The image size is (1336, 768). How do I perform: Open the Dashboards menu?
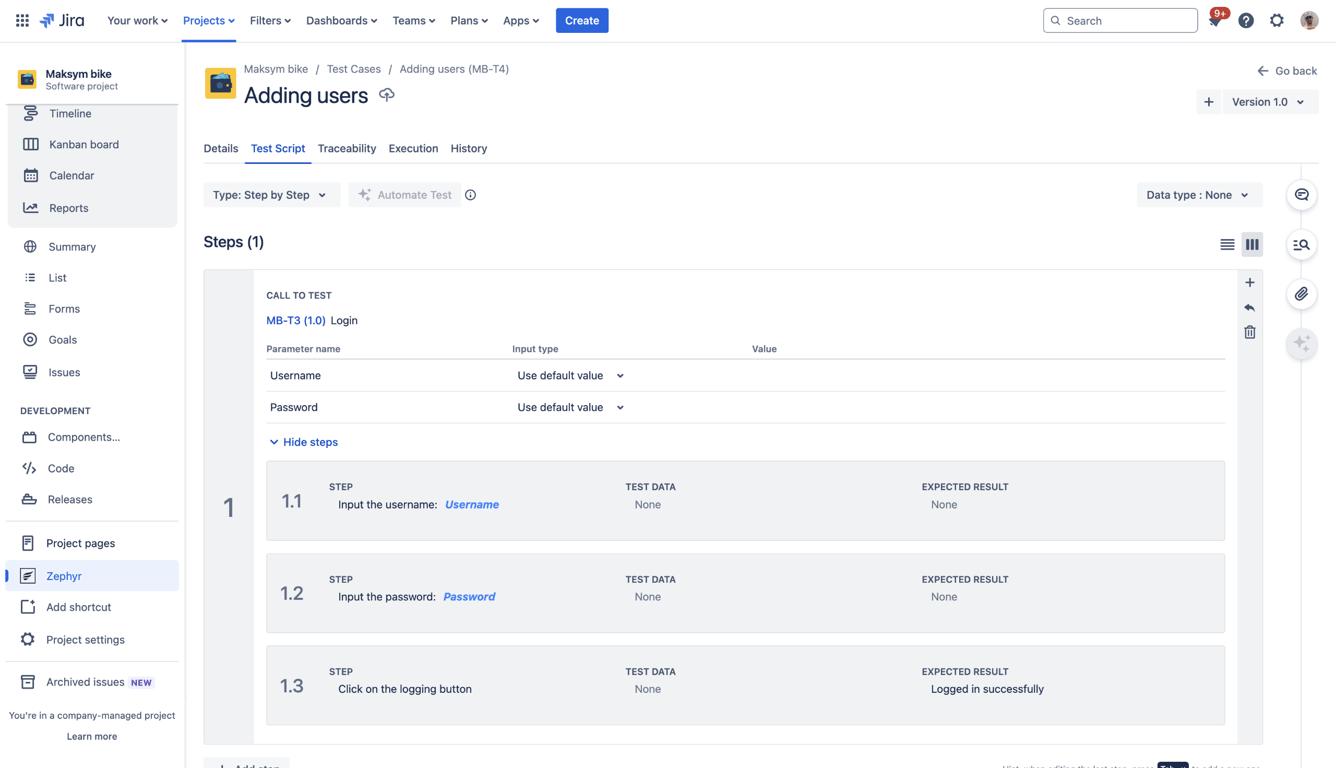(341, 20)
